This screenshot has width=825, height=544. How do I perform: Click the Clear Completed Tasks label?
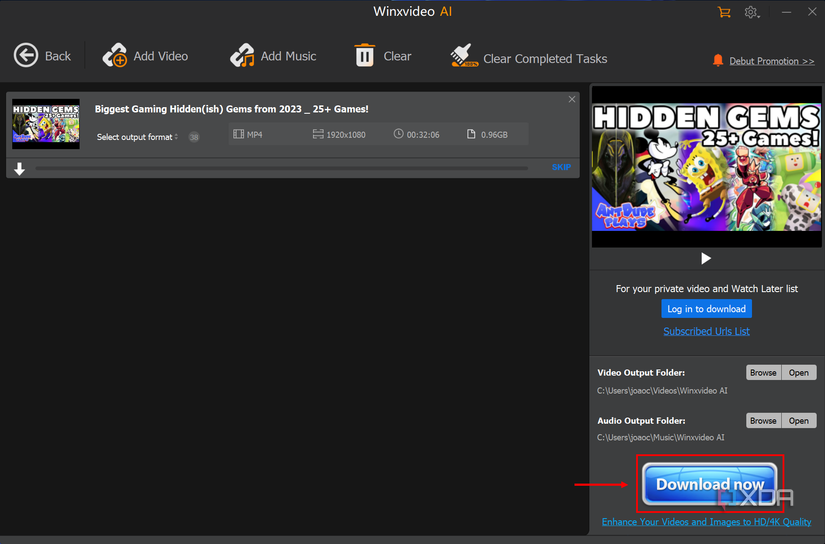pyautogui.click(x=545, y=59)
